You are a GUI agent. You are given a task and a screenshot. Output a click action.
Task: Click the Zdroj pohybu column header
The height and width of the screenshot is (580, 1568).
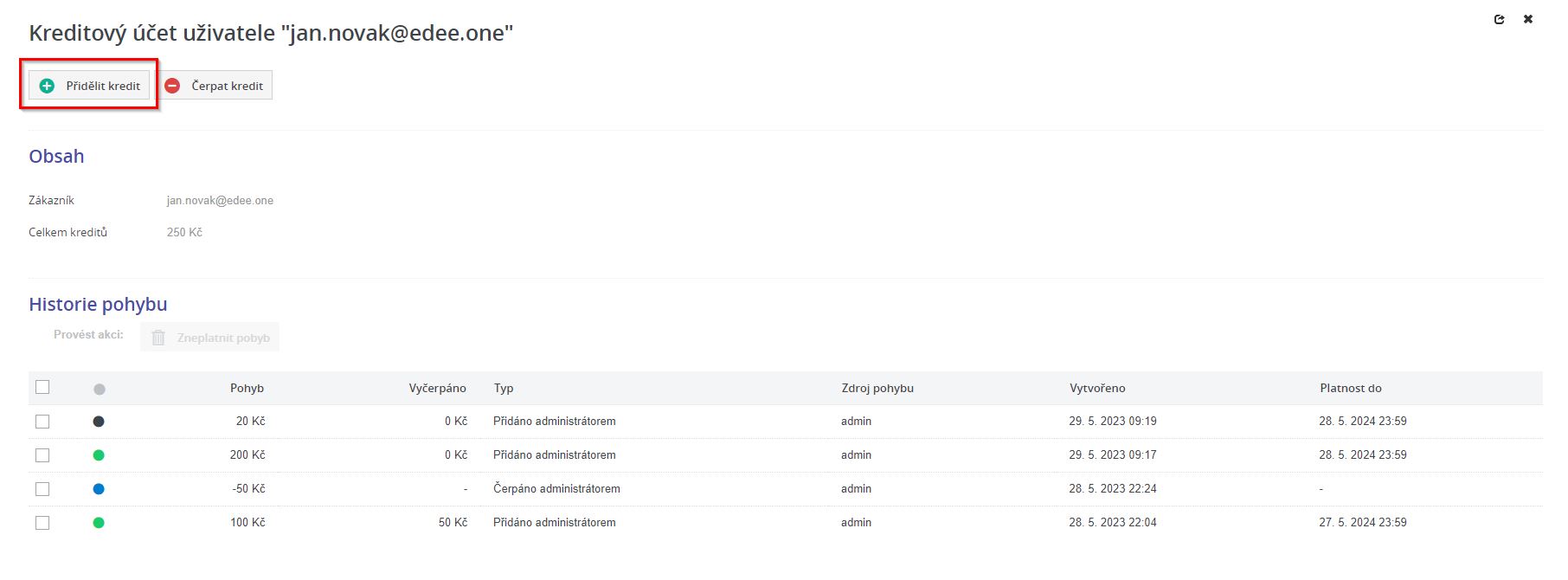pos(877,389)
